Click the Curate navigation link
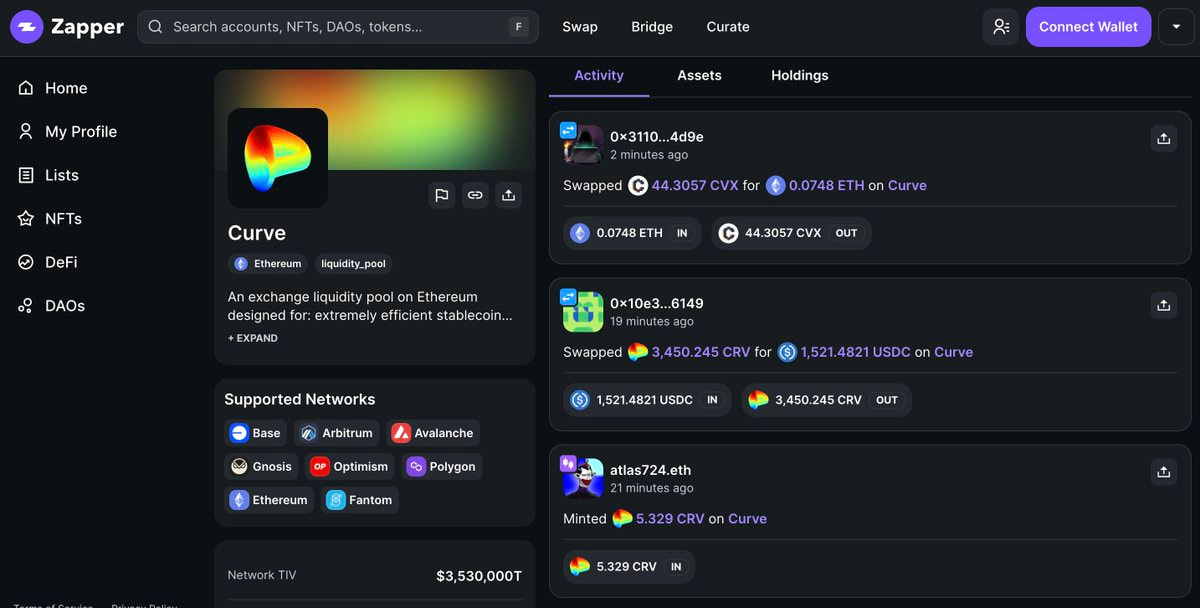1200x608 pixels. (728, 27)
